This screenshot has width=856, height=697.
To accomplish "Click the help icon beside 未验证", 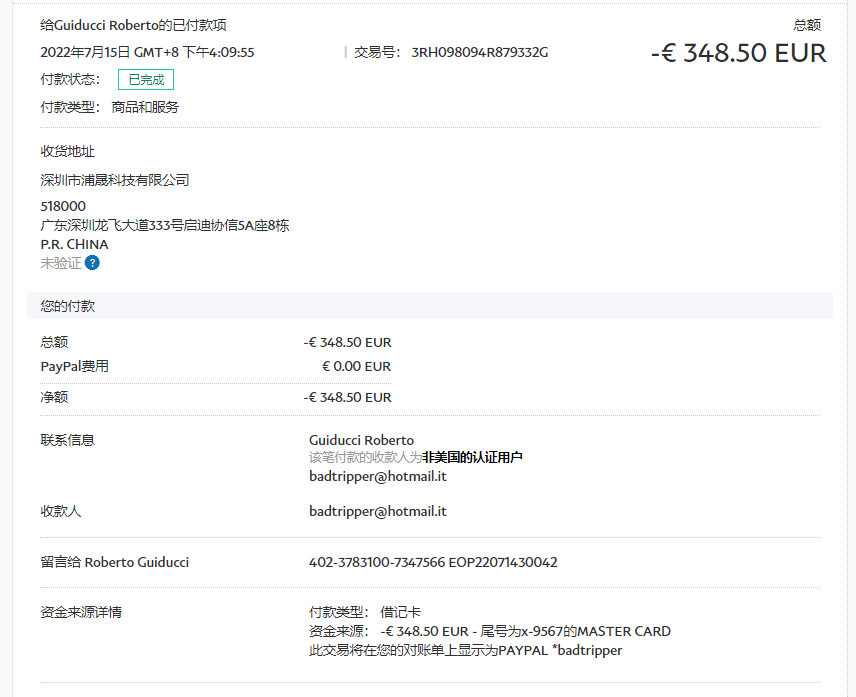I will [92, 263].
